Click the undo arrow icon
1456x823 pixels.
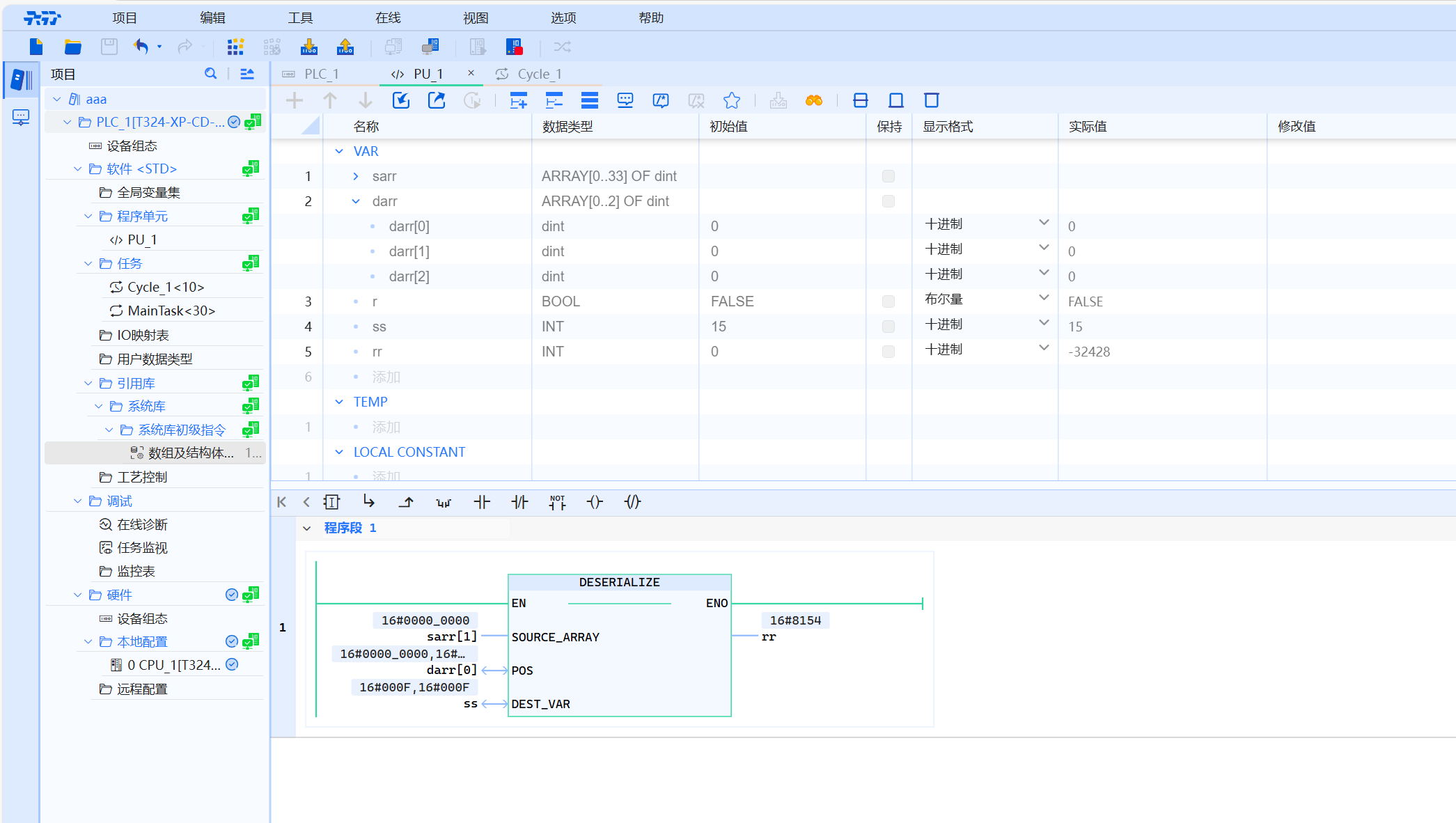[141, 47]
